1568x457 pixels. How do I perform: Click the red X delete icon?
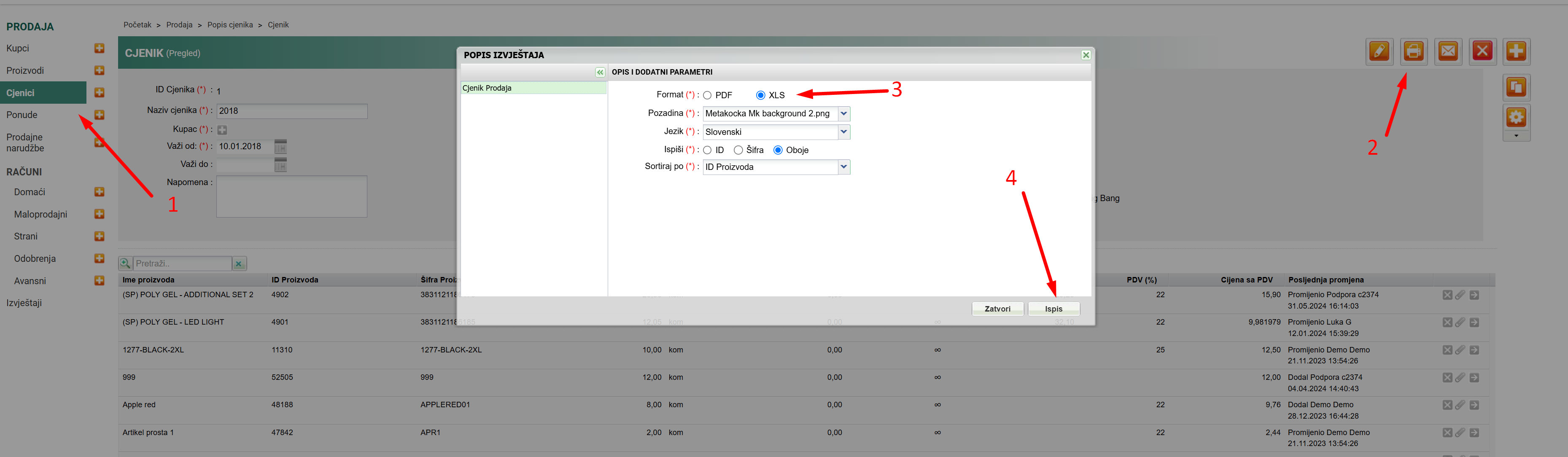coord(1482,51)
